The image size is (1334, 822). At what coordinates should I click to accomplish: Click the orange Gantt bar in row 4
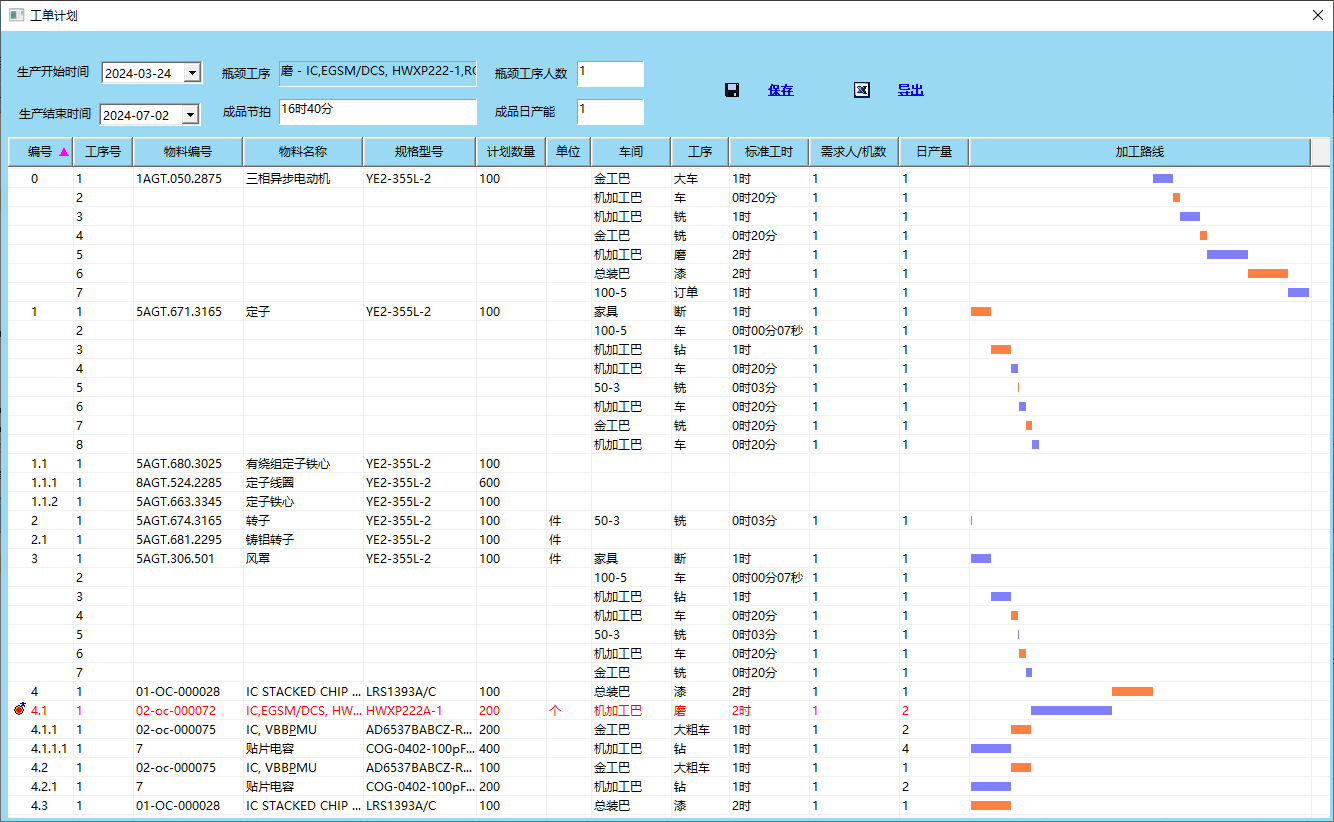pos(1132,692)
